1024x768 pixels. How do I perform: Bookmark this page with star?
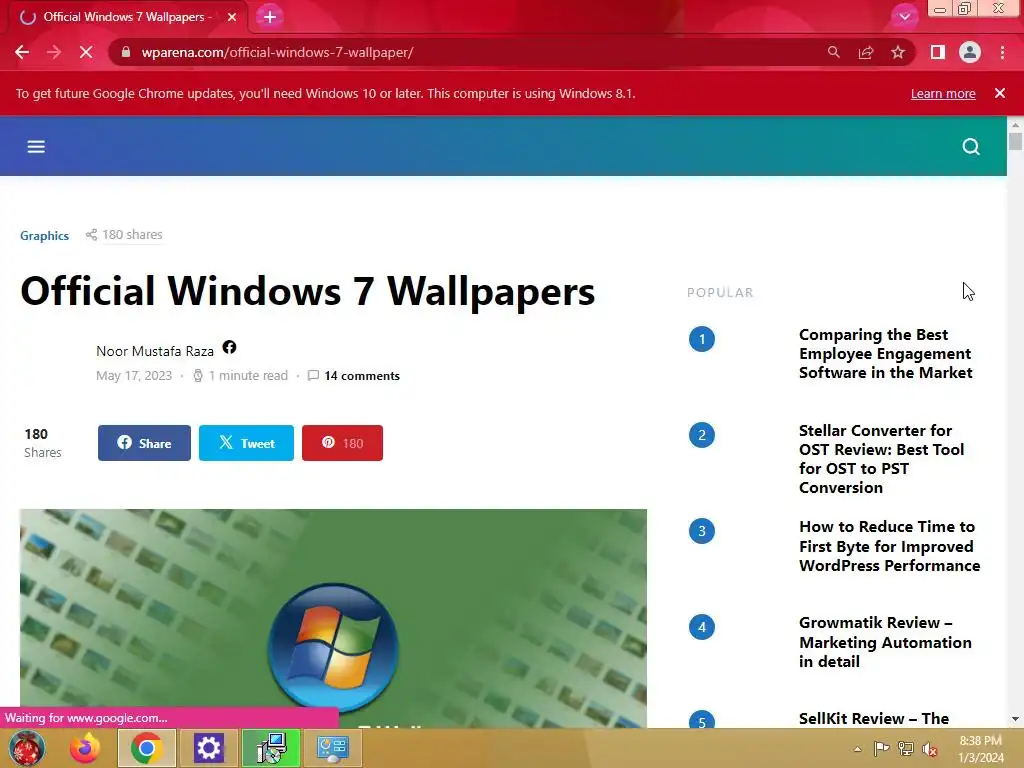[898, 52]
